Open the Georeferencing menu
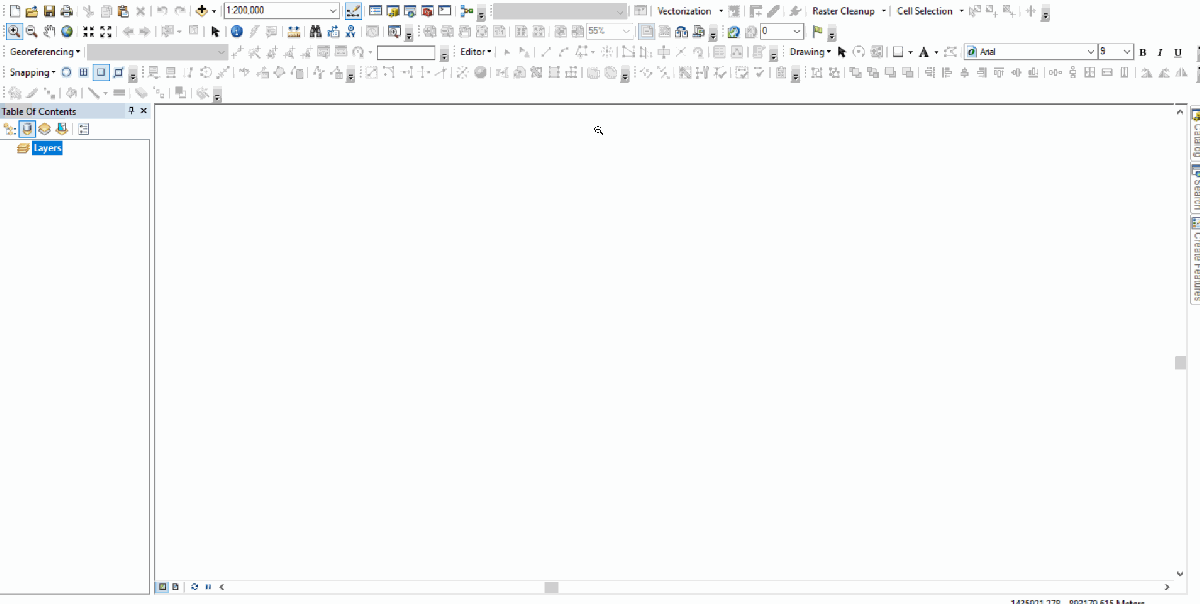Image resolution: width=1200 pixels, height=604 pixels. (45, 52)
